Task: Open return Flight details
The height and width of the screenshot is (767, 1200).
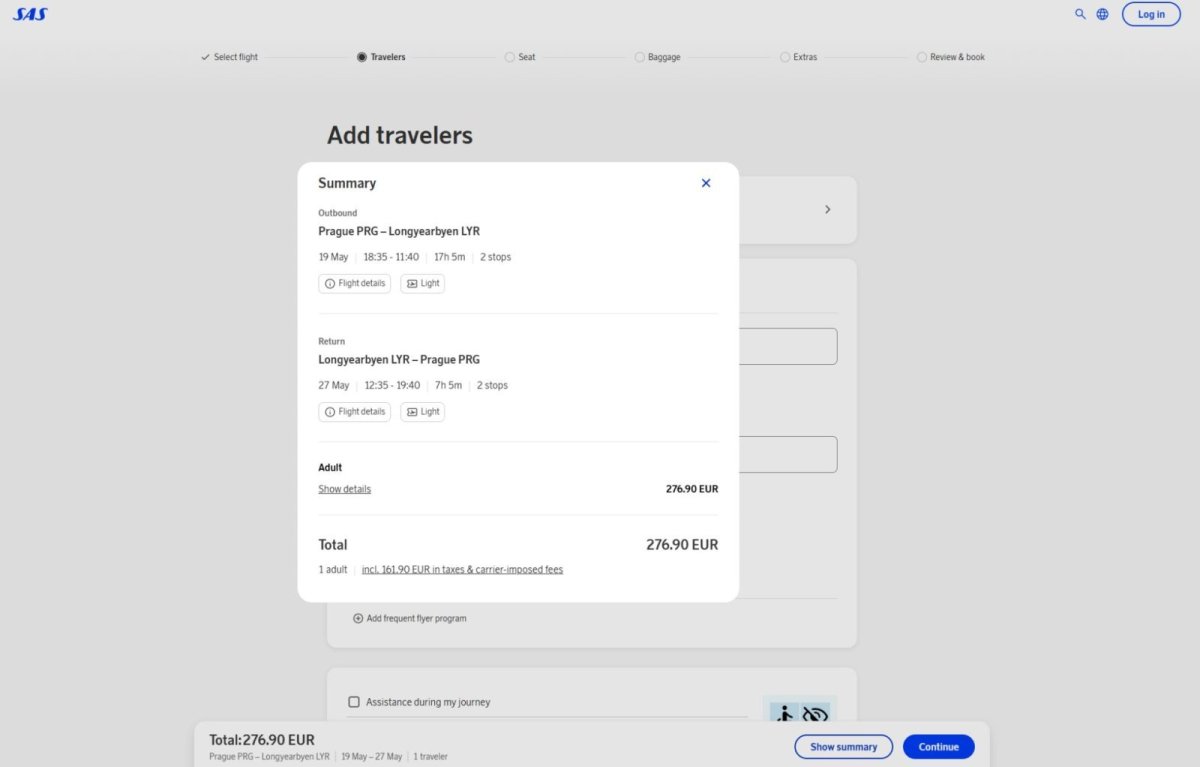Action: (x=354, y=411)
